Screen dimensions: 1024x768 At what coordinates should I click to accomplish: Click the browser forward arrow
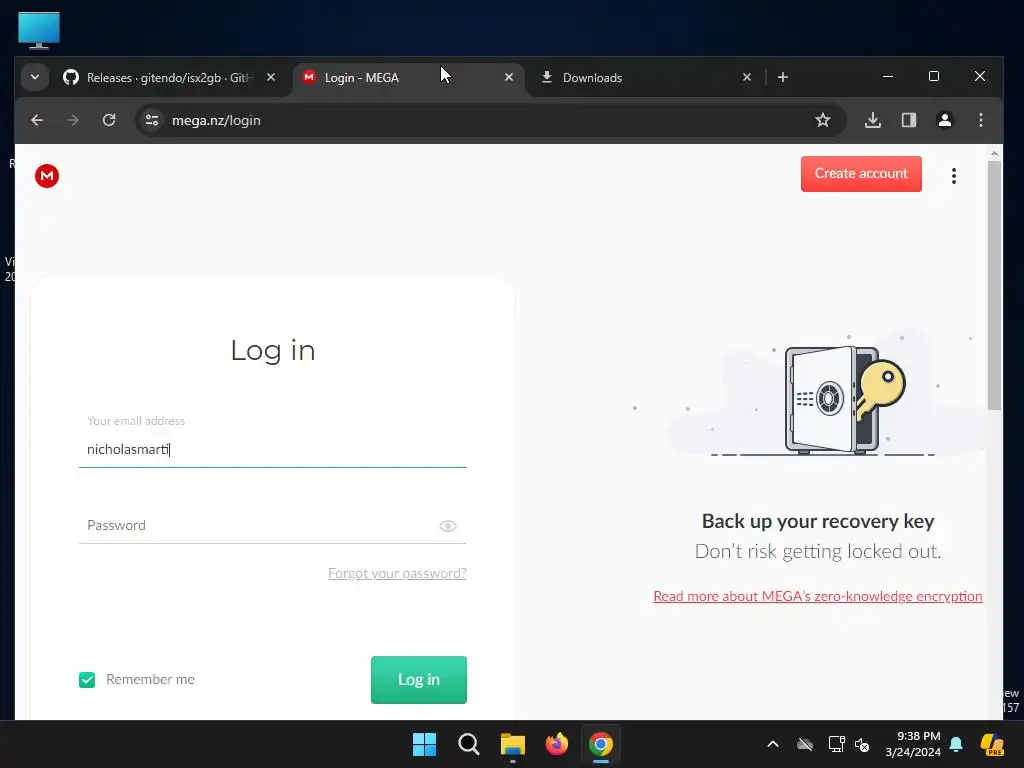coord(73,120)
